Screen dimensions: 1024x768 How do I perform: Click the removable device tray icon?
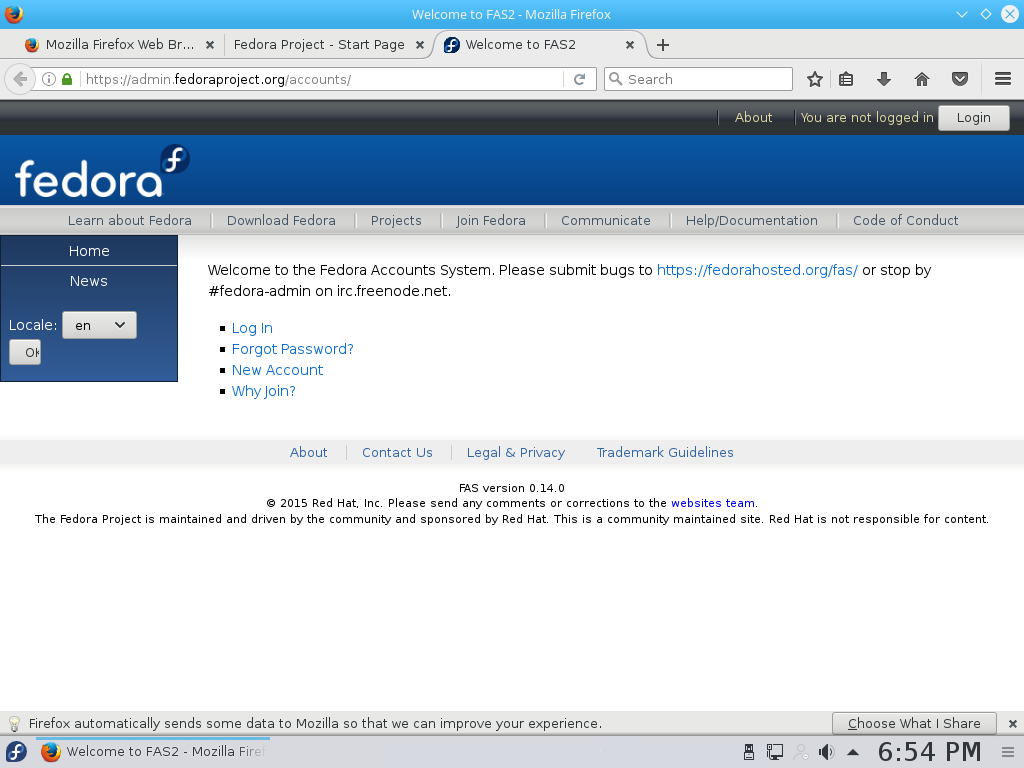coord(749,752)
